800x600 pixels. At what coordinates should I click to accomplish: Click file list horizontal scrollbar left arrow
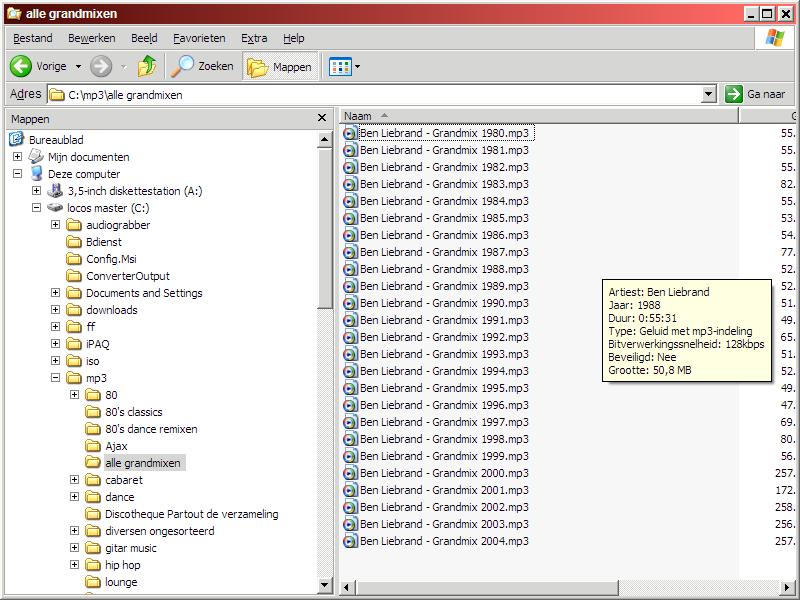point(347,587)
